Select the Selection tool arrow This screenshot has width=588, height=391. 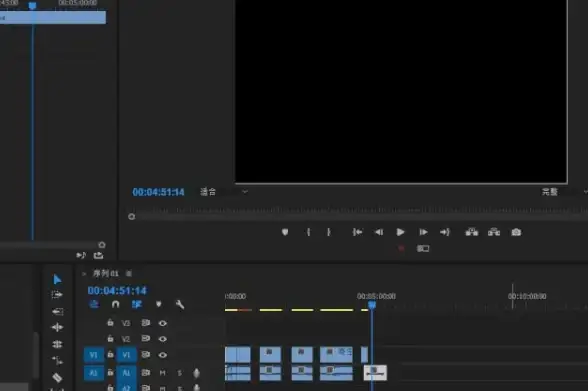pyautogui.click(x=57, y=279)
